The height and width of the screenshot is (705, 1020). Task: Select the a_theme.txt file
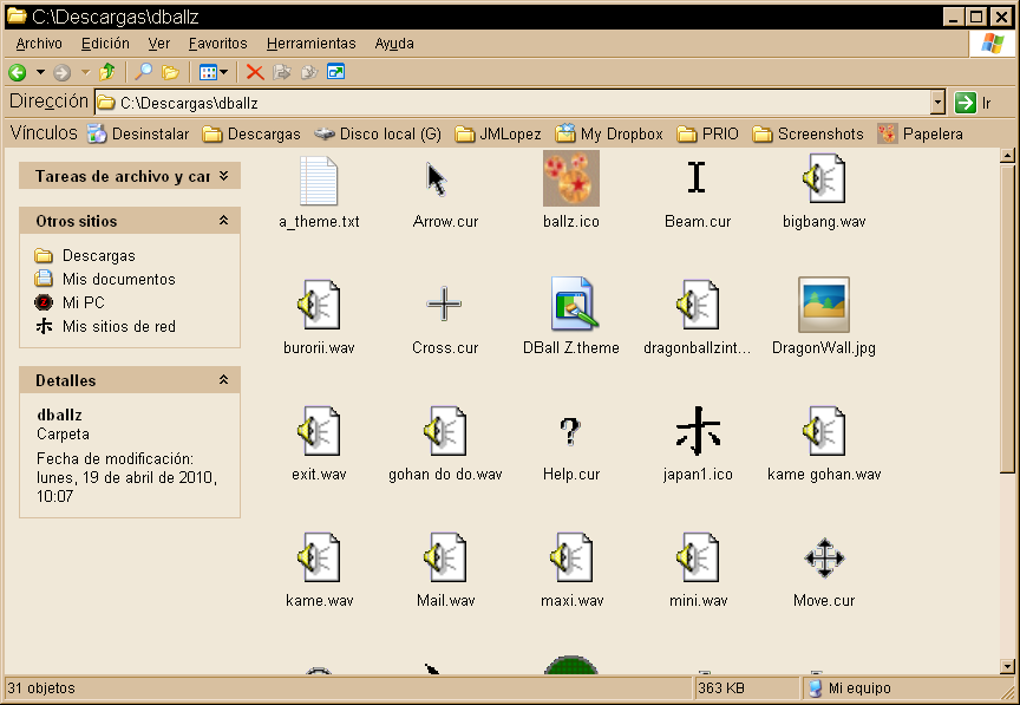coord(319,193)
